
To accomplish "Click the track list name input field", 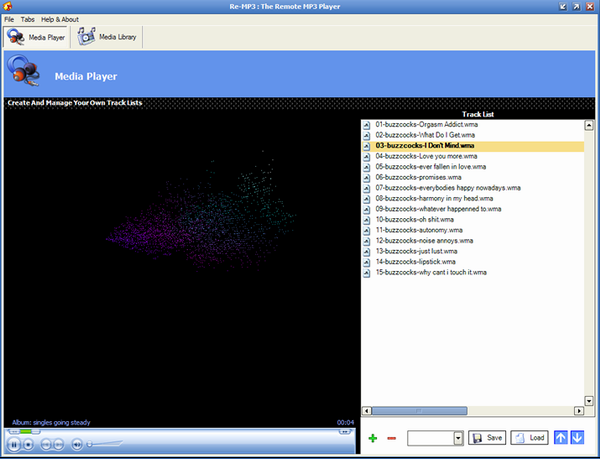I will (430, 438).
